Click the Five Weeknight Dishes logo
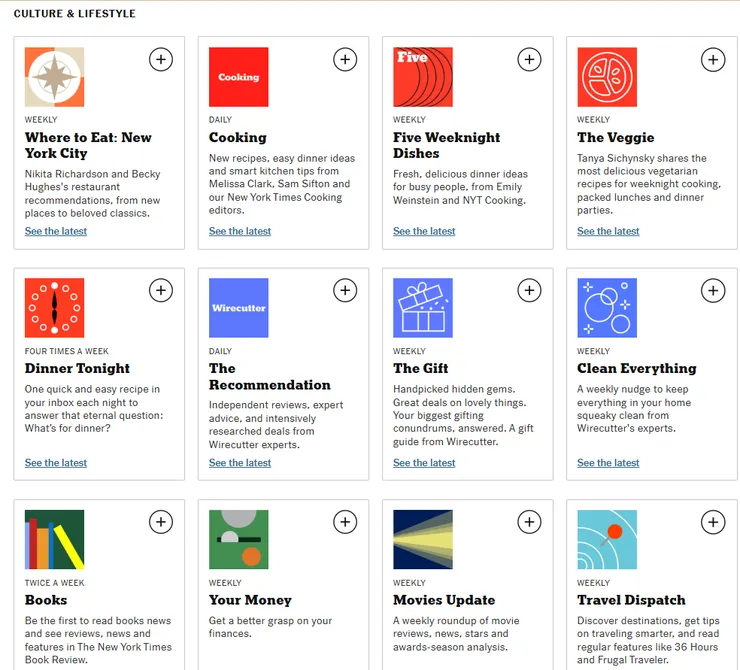This screenshot has height=670, width=740. point(422,77)
